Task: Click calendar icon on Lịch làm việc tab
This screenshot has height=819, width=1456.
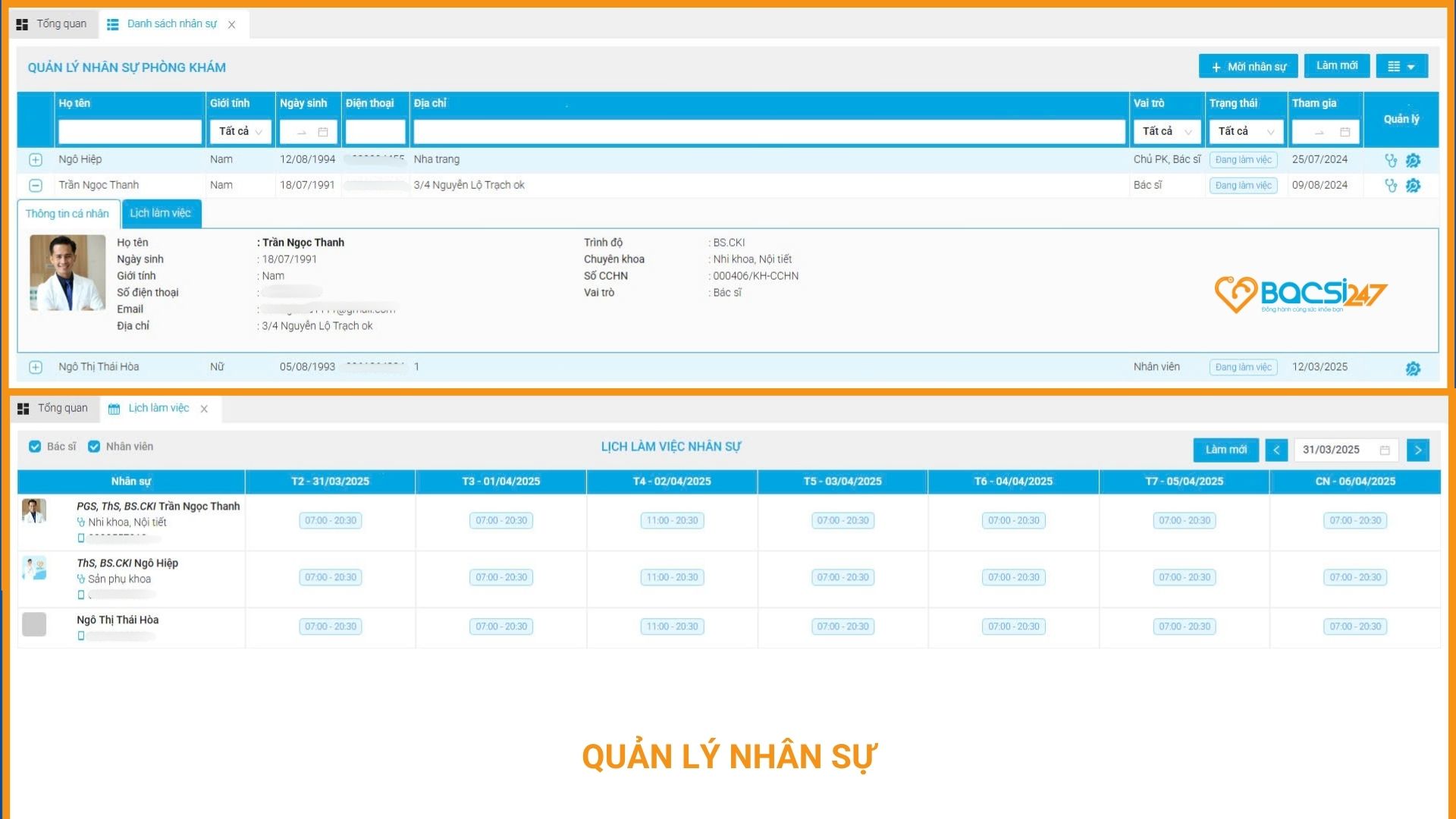Action: click(115, 409)
